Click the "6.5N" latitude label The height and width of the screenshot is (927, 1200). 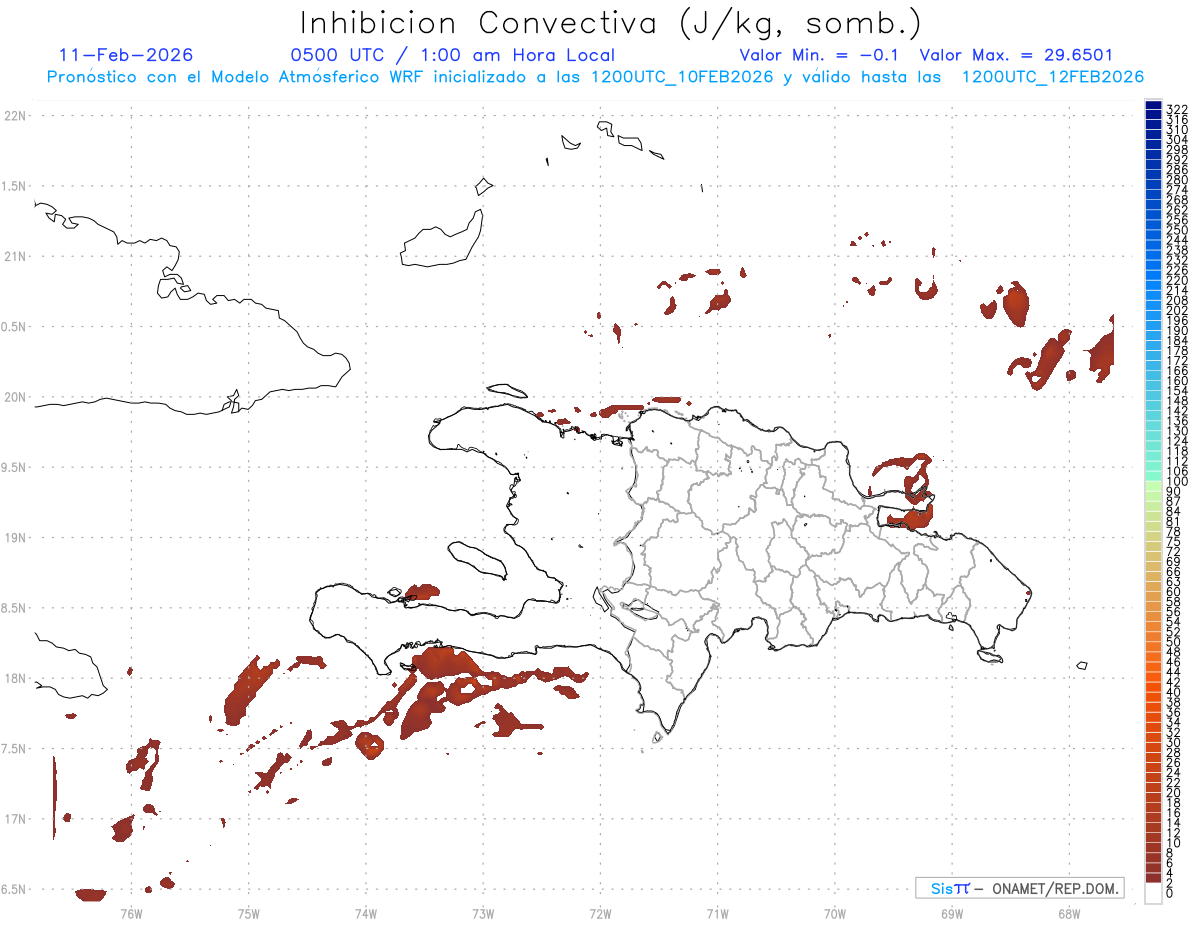pos(14,889)
